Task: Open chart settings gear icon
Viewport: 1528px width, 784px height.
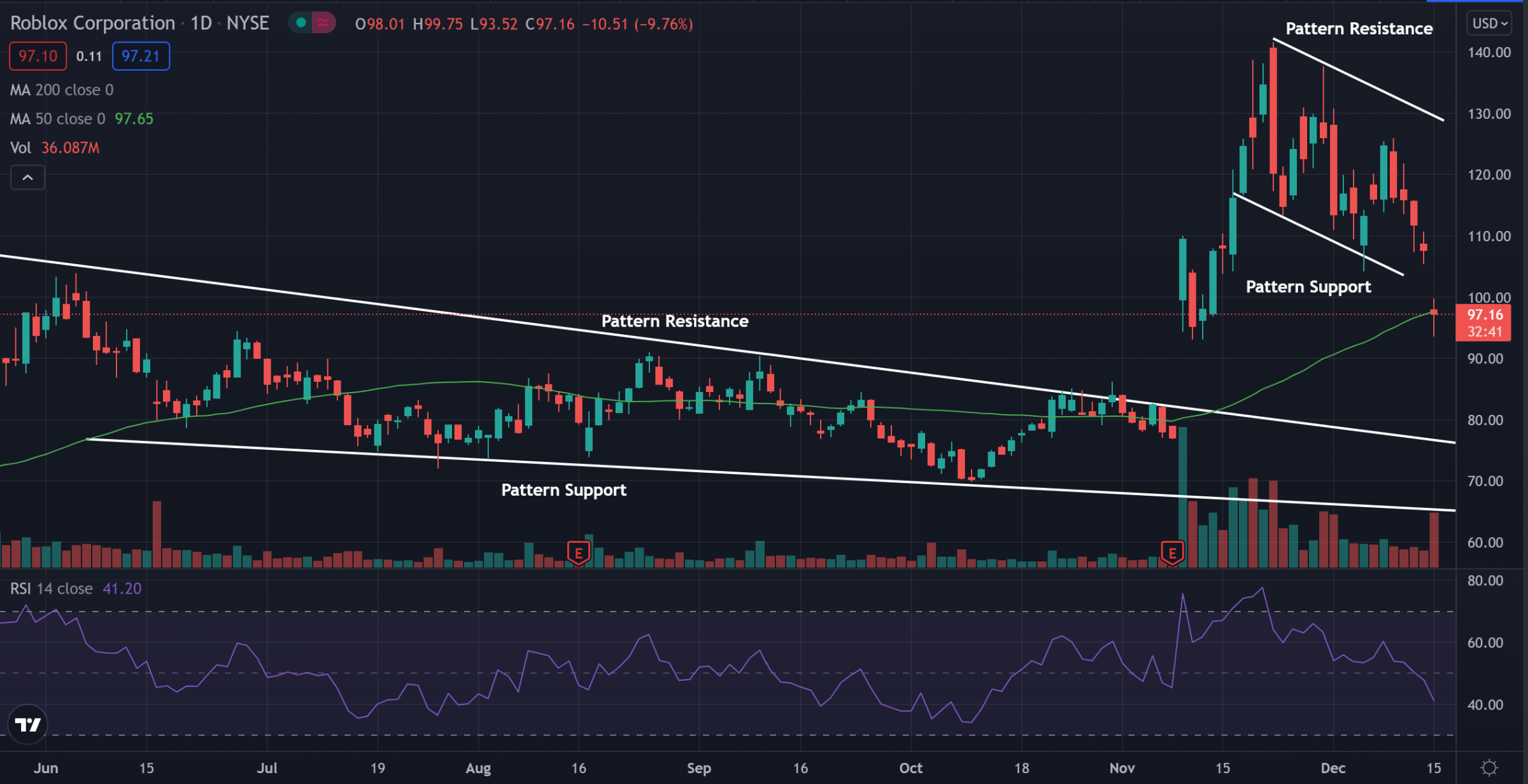Action: tap(1490, 767)
